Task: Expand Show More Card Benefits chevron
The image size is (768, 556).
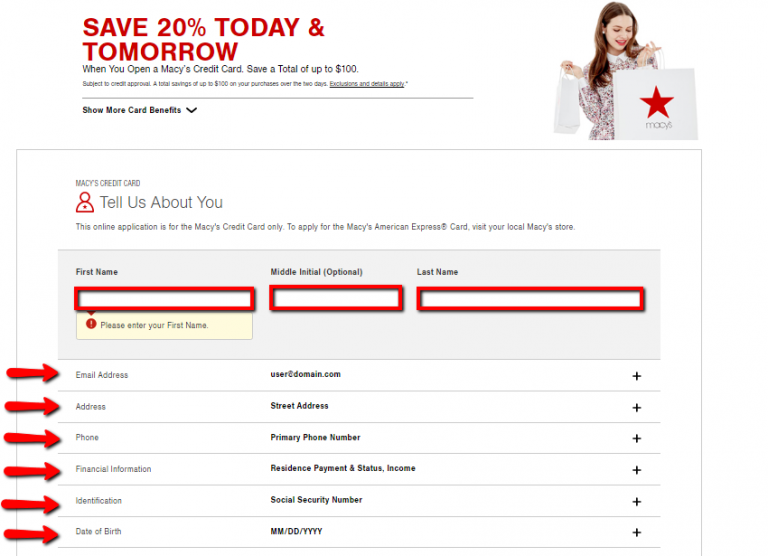Action: 192,110
